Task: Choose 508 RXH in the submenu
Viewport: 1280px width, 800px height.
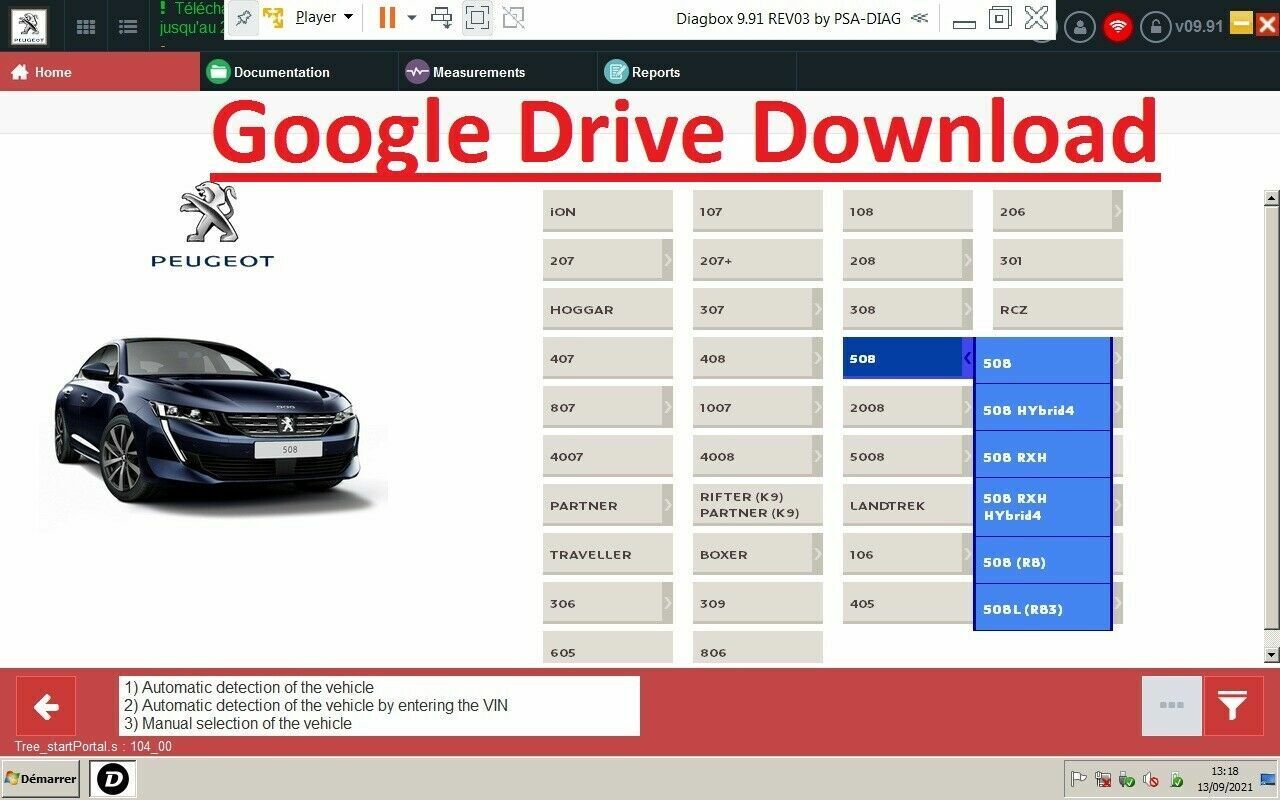Action: 1042,455
